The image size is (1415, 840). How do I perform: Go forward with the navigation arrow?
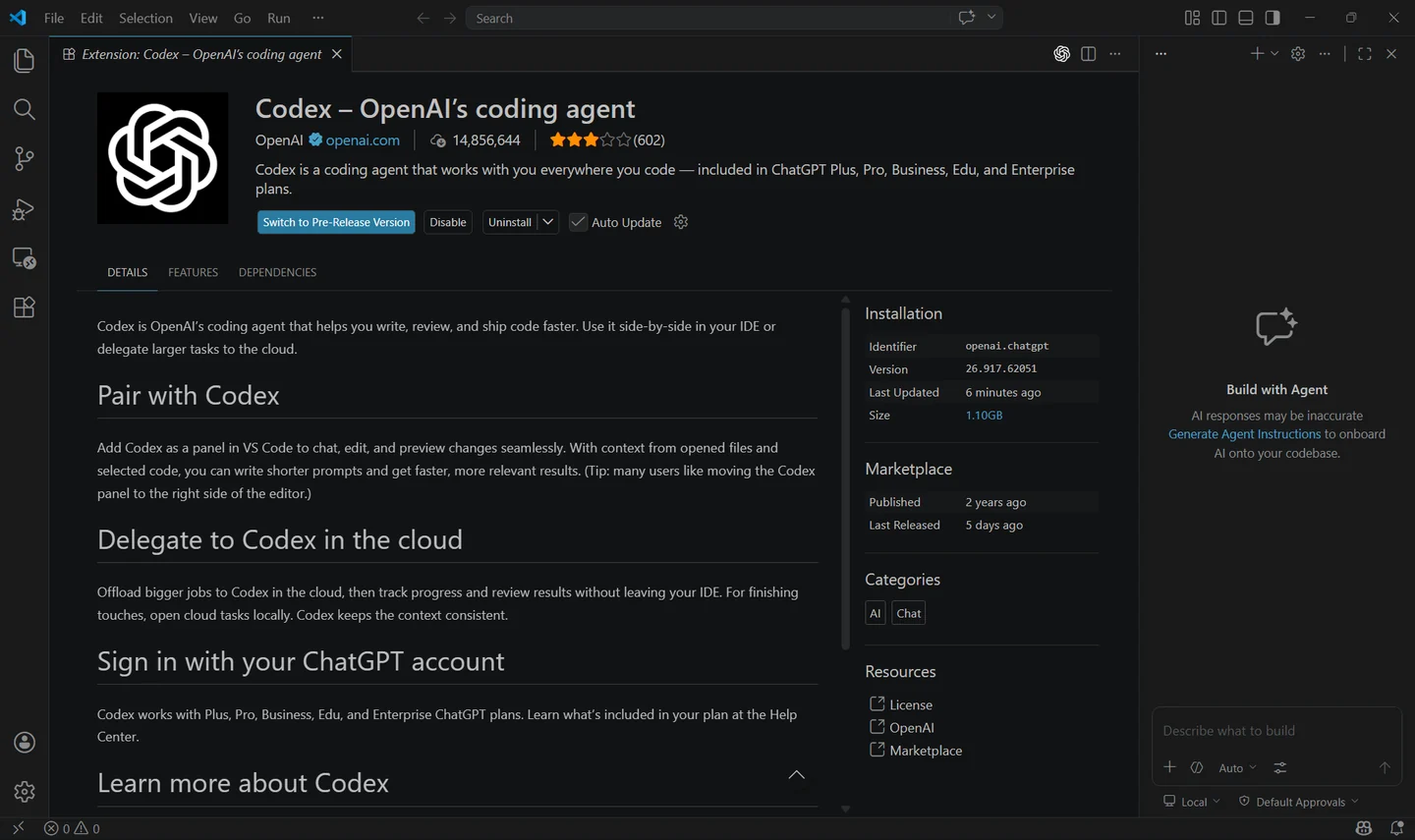point(450,18)
